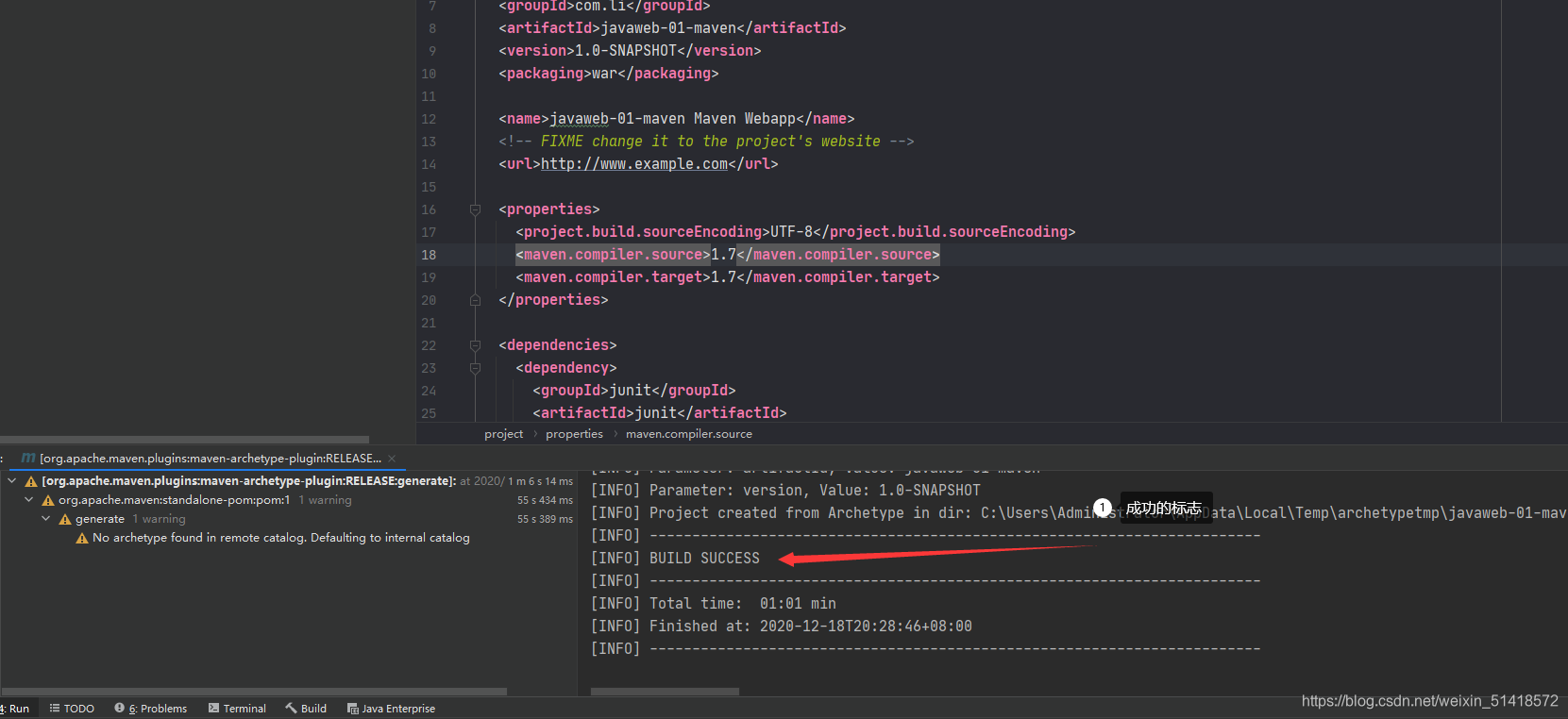Click the groupId junit line
The width and height of the screenshot is (1568, 719).
point(634,391)
